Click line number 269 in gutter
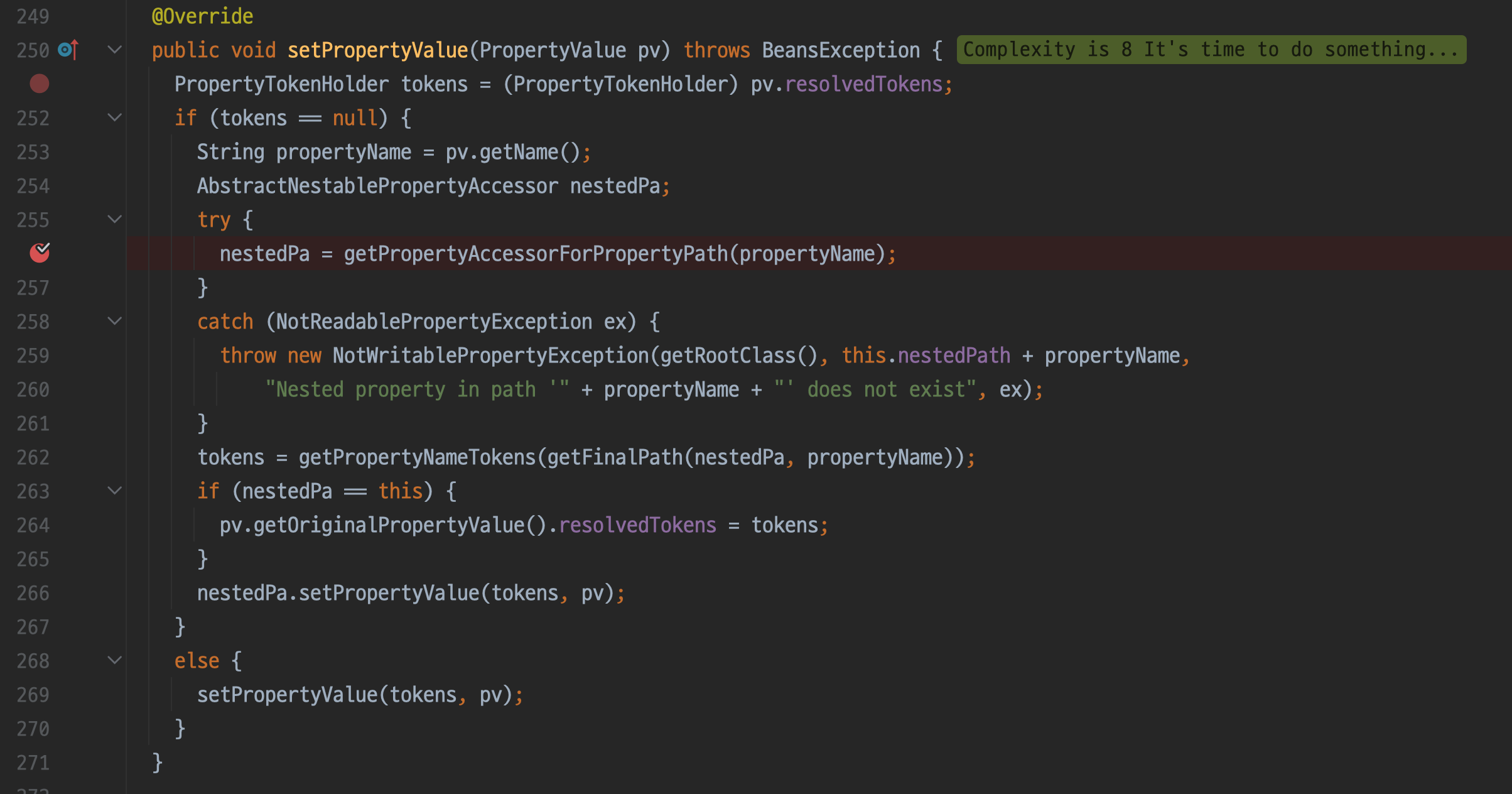1512x794 pixels. click(33, 695)
